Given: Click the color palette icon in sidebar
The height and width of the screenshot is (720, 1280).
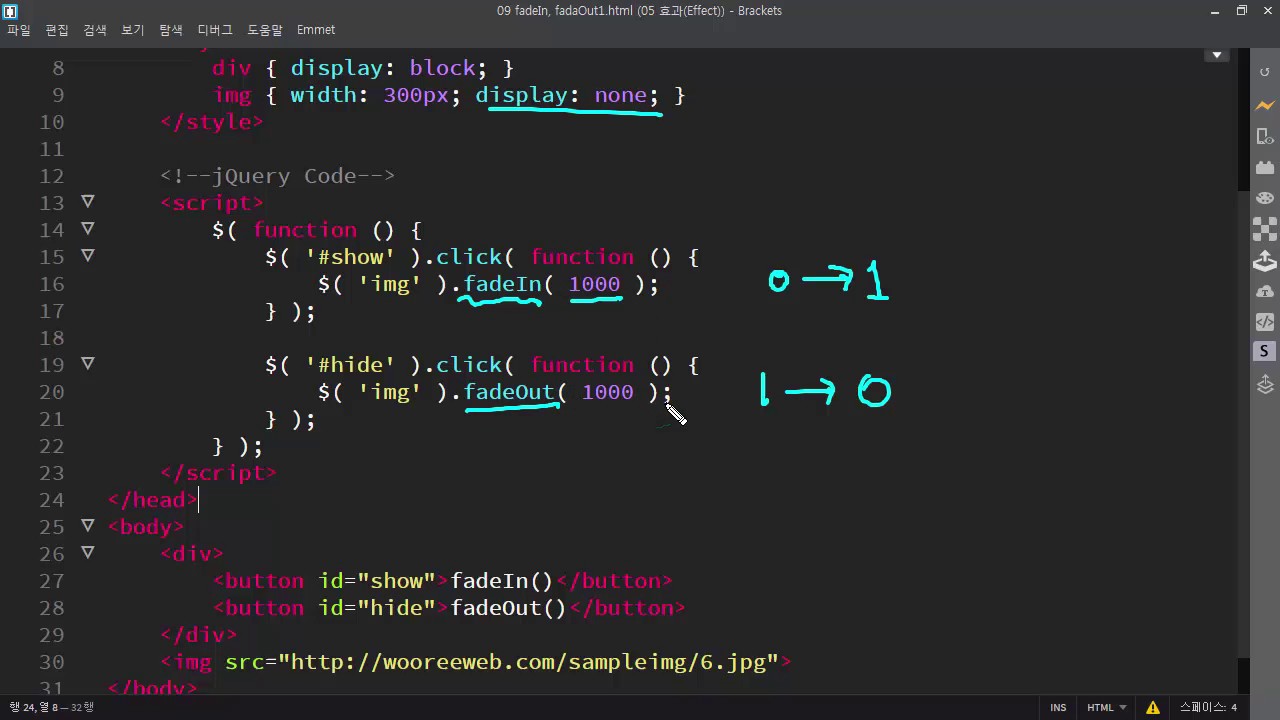Looking at the screenshot, I should click(x=1264, y=198).
